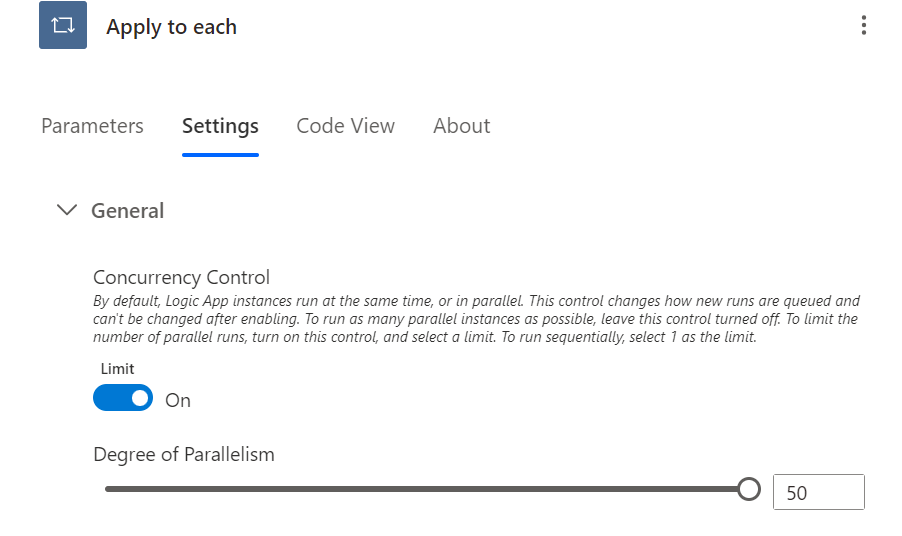Click the "Limit" label above the switch
Screen dimensions: 902x536
(117, 369)
